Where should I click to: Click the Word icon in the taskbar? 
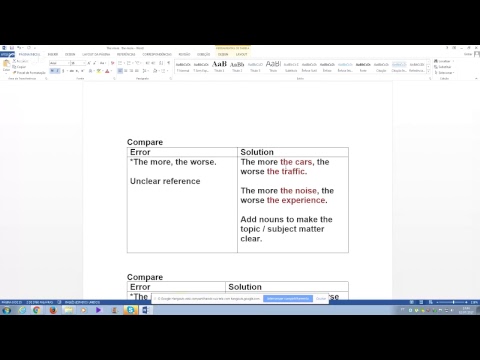(146, 310)
